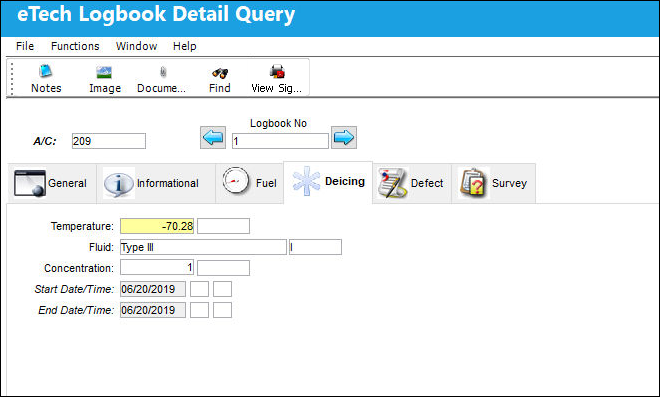Go to next logbook with right arrow

coord(344,137)
